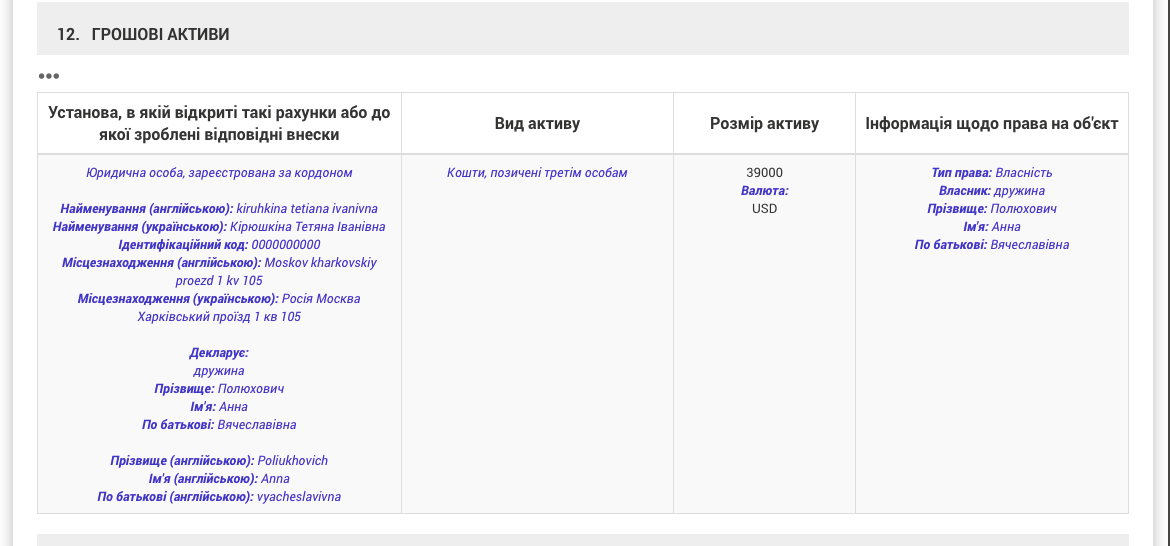Click the 'Інформація щодо права на об'єкт' header

pyautogui.click(x=991, y=124)
